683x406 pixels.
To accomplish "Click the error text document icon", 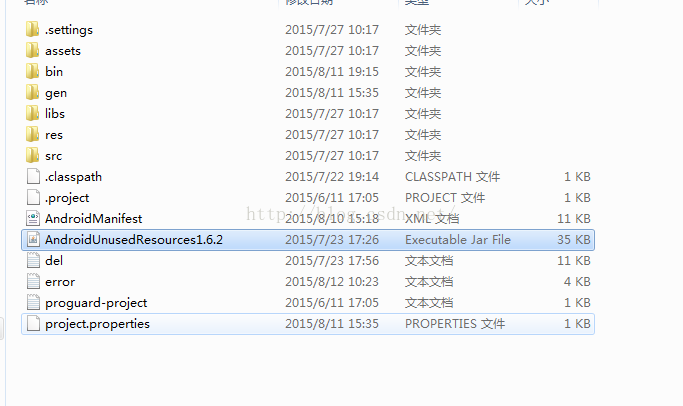I will coord(33,281).
